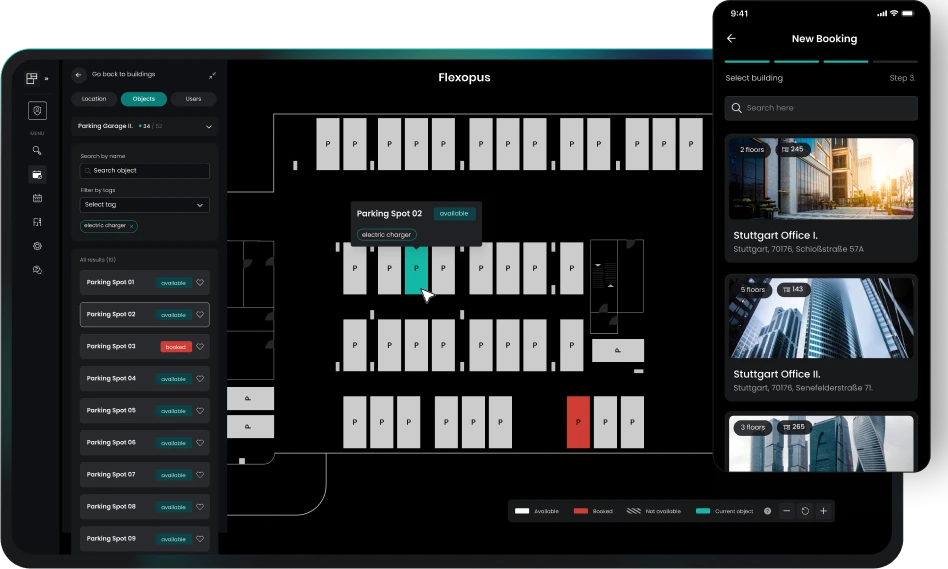Screen dimensions: 948x569
Task: Switch to the Location tab
Action: coord(94,99)
